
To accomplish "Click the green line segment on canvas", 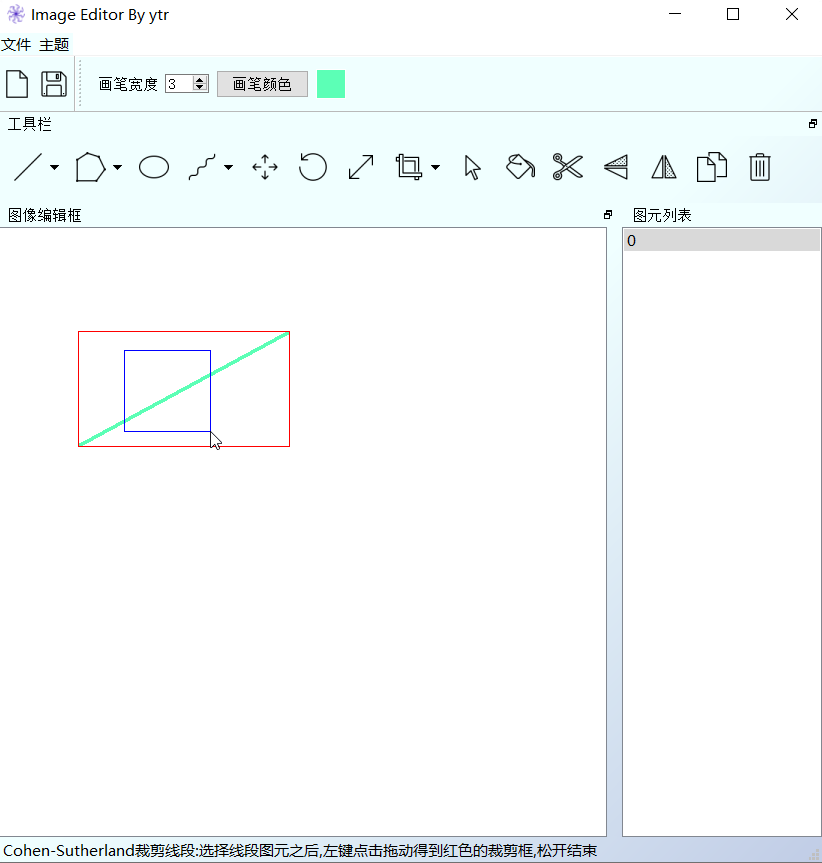I will point(184,389).
